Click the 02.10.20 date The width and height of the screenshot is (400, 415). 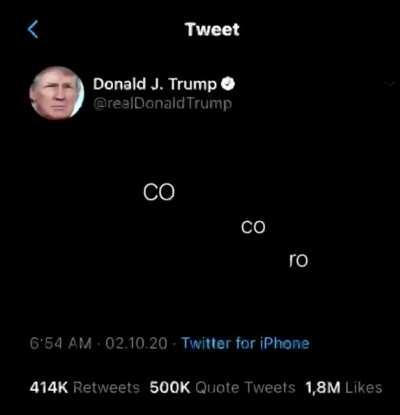pyautogui.click(x=136, y=343)
